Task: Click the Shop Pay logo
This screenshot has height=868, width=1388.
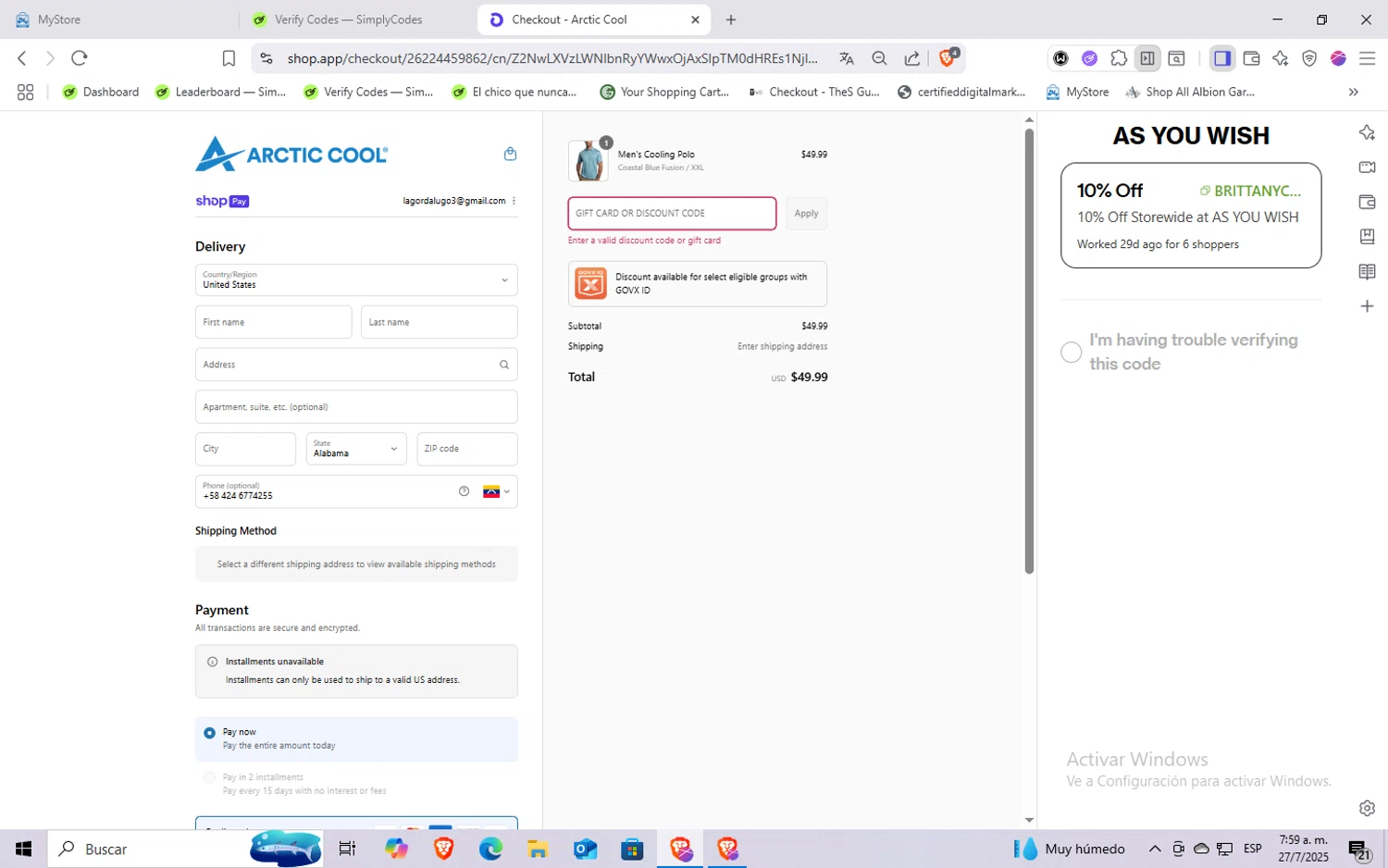Action: [222, 201]
